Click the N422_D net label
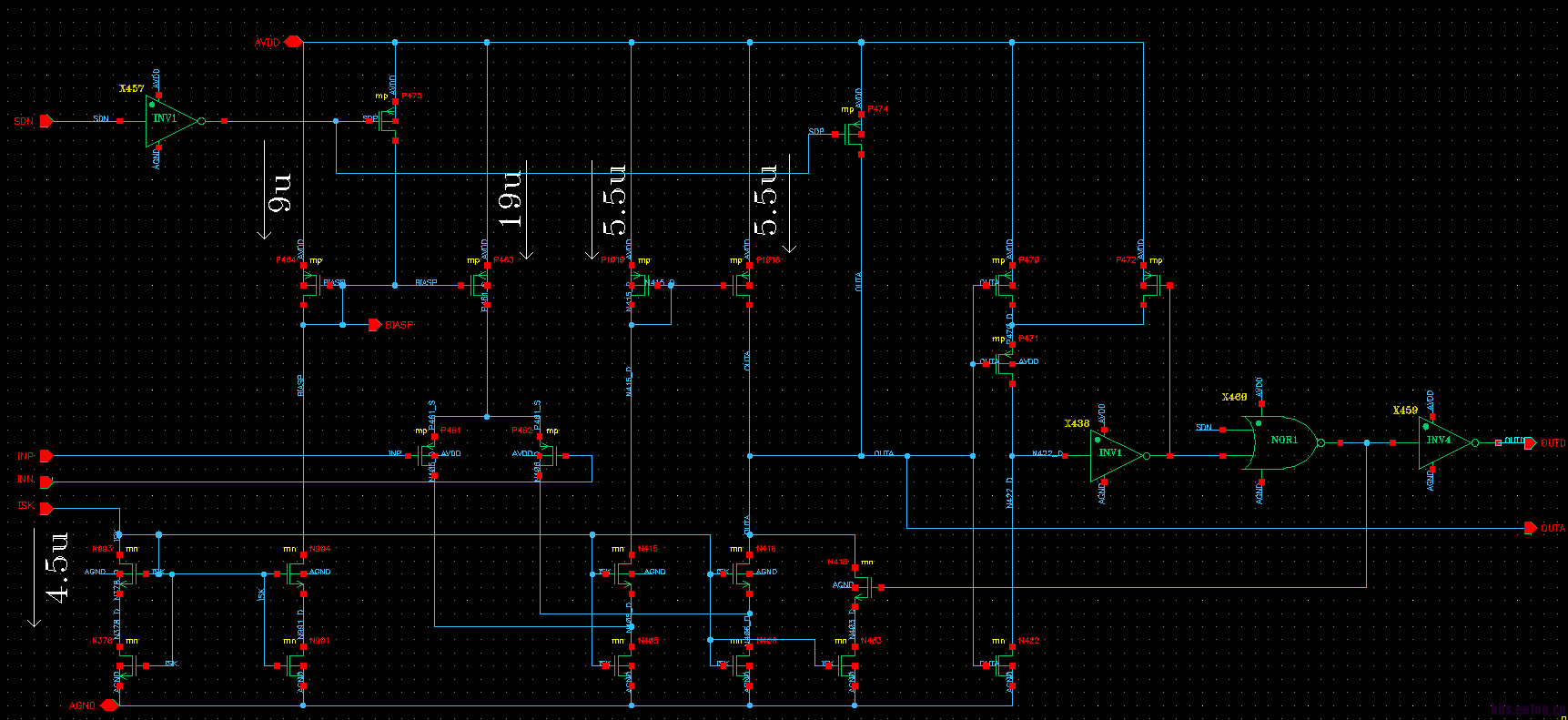1568x720 pixels. [x=1047, y=453]
